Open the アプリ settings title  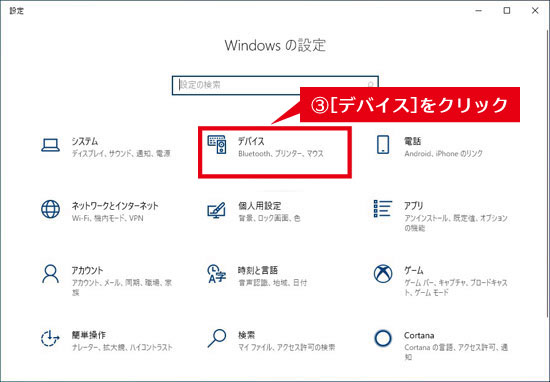click(414, 206)
